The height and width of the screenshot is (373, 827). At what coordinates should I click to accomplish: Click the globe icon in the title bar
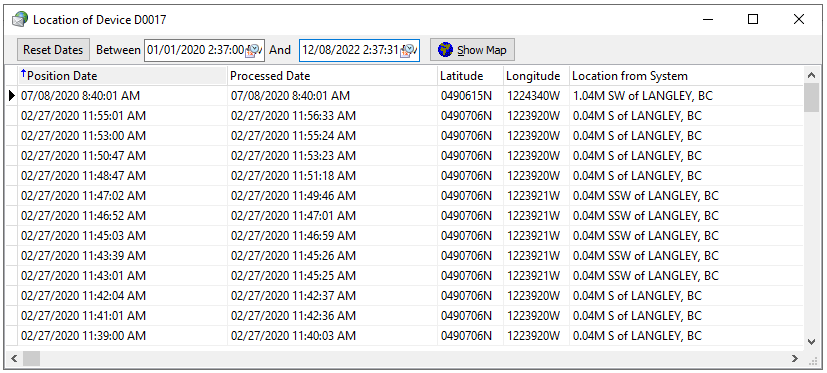pos(20,20)
